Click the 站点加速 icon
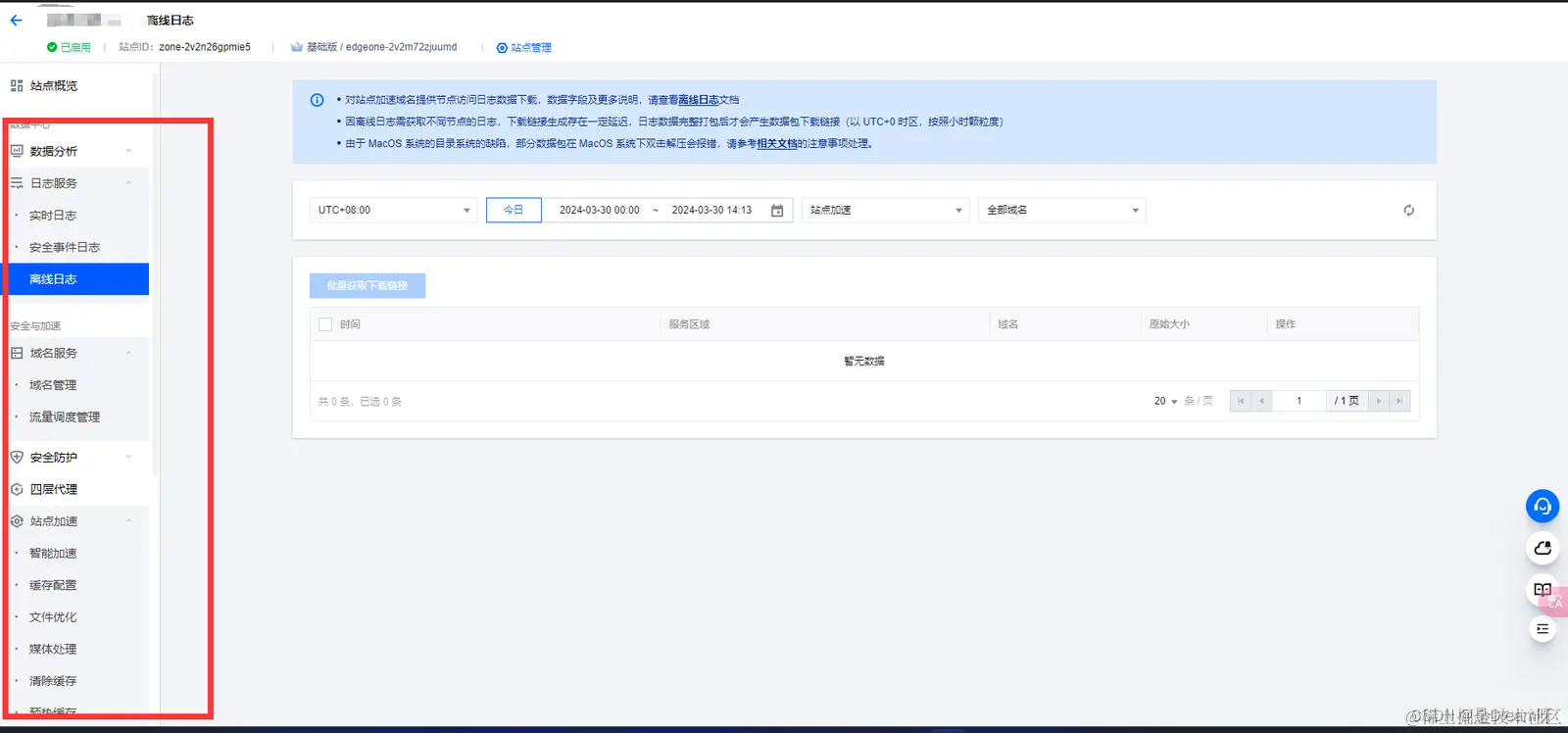This screenshot has height=733, width=1568. [17, 521]
